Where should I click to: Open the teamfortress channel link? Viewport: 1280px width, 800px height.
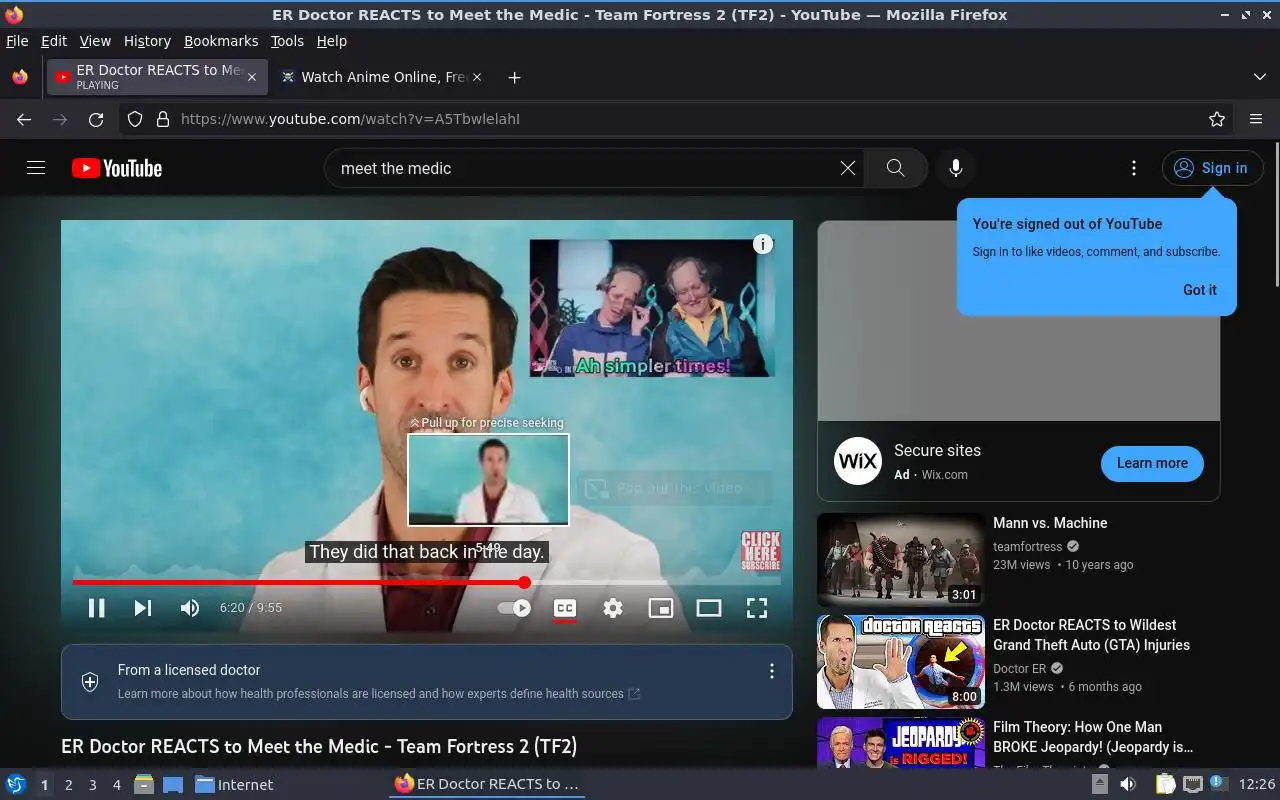click(x=1027, y=546)
